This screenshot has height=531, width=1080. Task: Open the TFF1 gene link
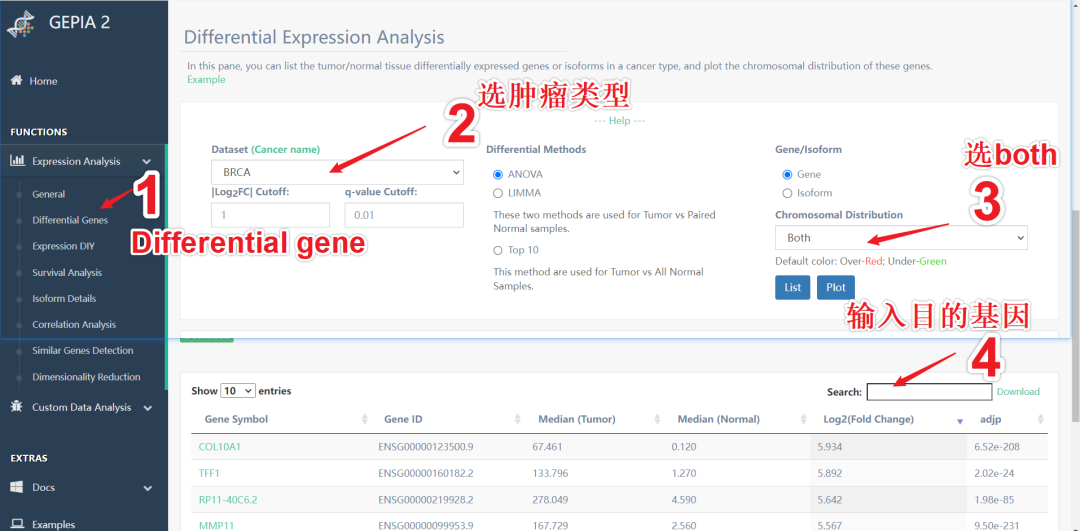[x=209, y=474]
